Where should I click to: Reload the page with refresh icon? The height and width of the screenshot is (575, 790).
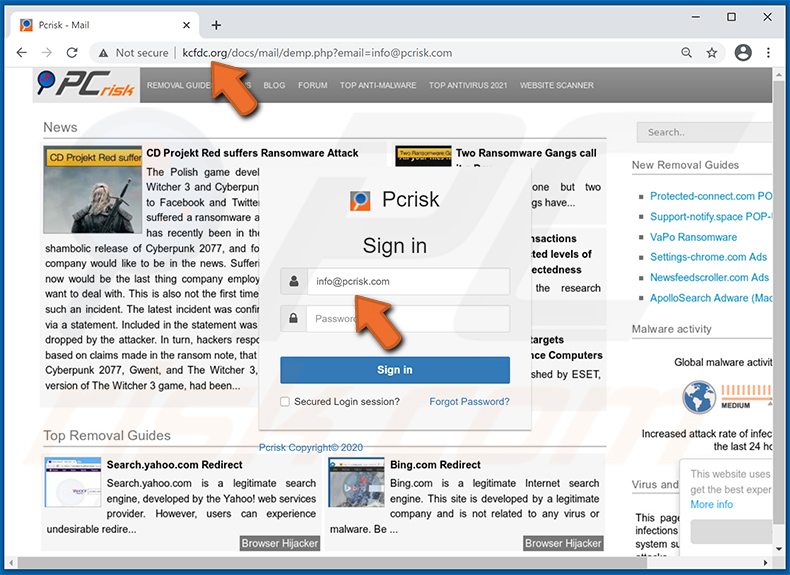click(72, 52)
